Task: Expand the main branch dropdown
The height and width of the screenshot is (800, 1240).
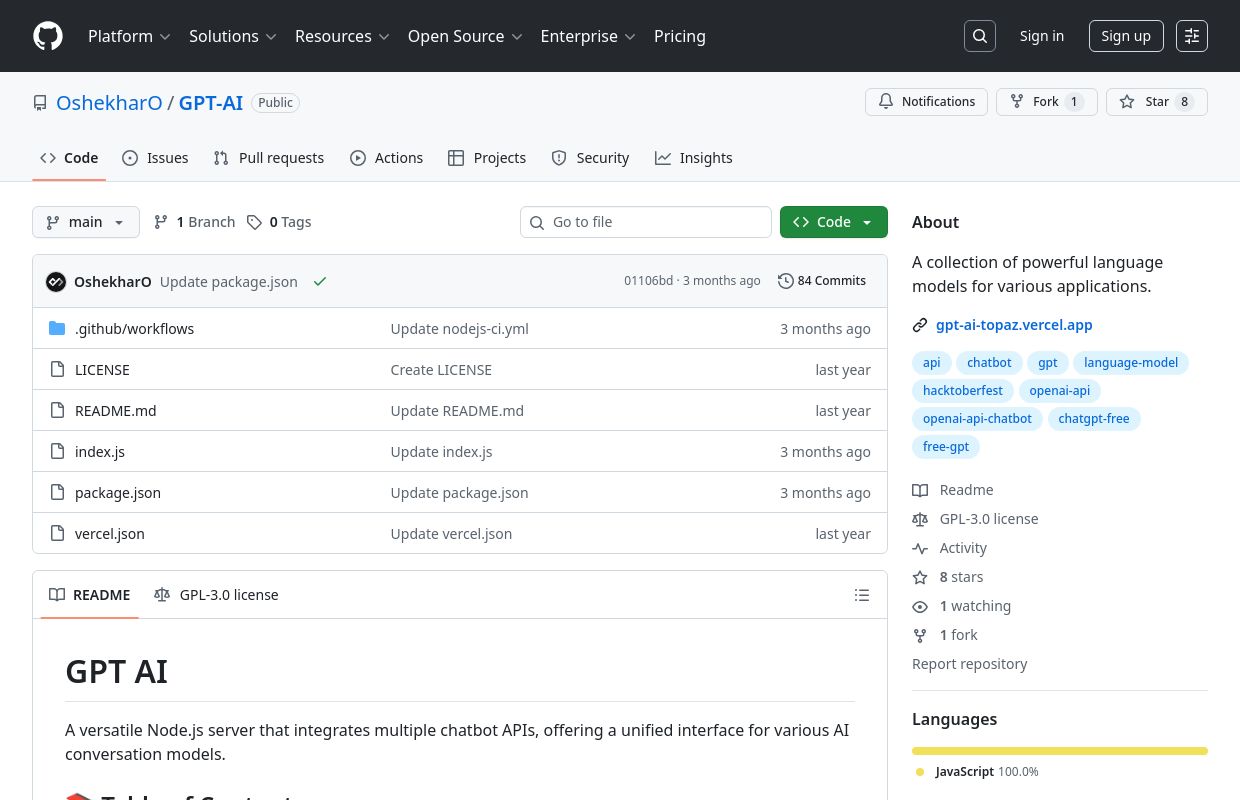Action: coord(86,222)
